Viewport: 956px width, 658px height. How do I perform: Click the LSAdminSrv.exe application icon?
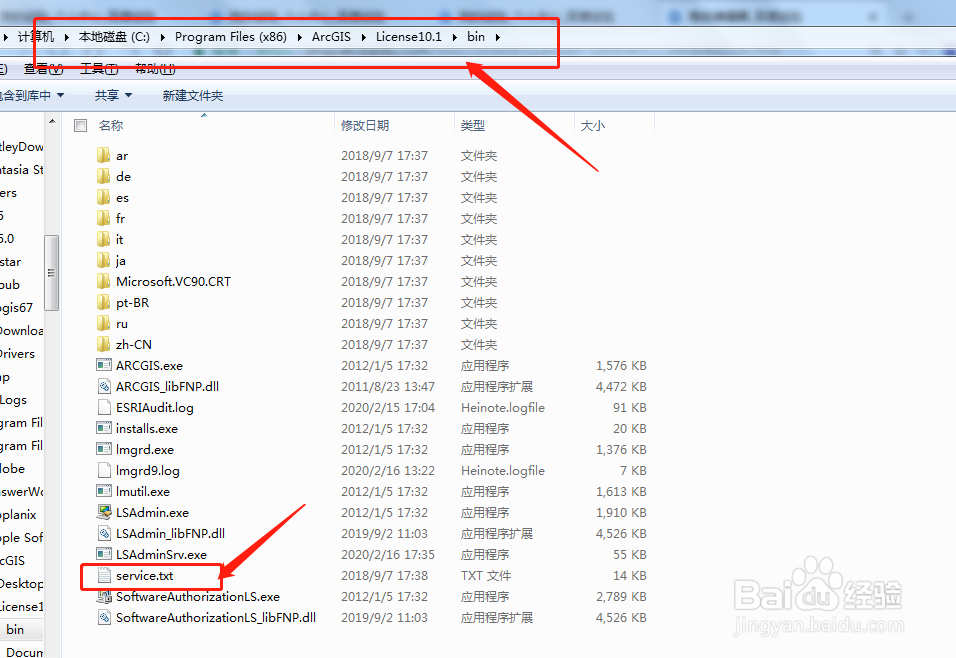point(104,554)
